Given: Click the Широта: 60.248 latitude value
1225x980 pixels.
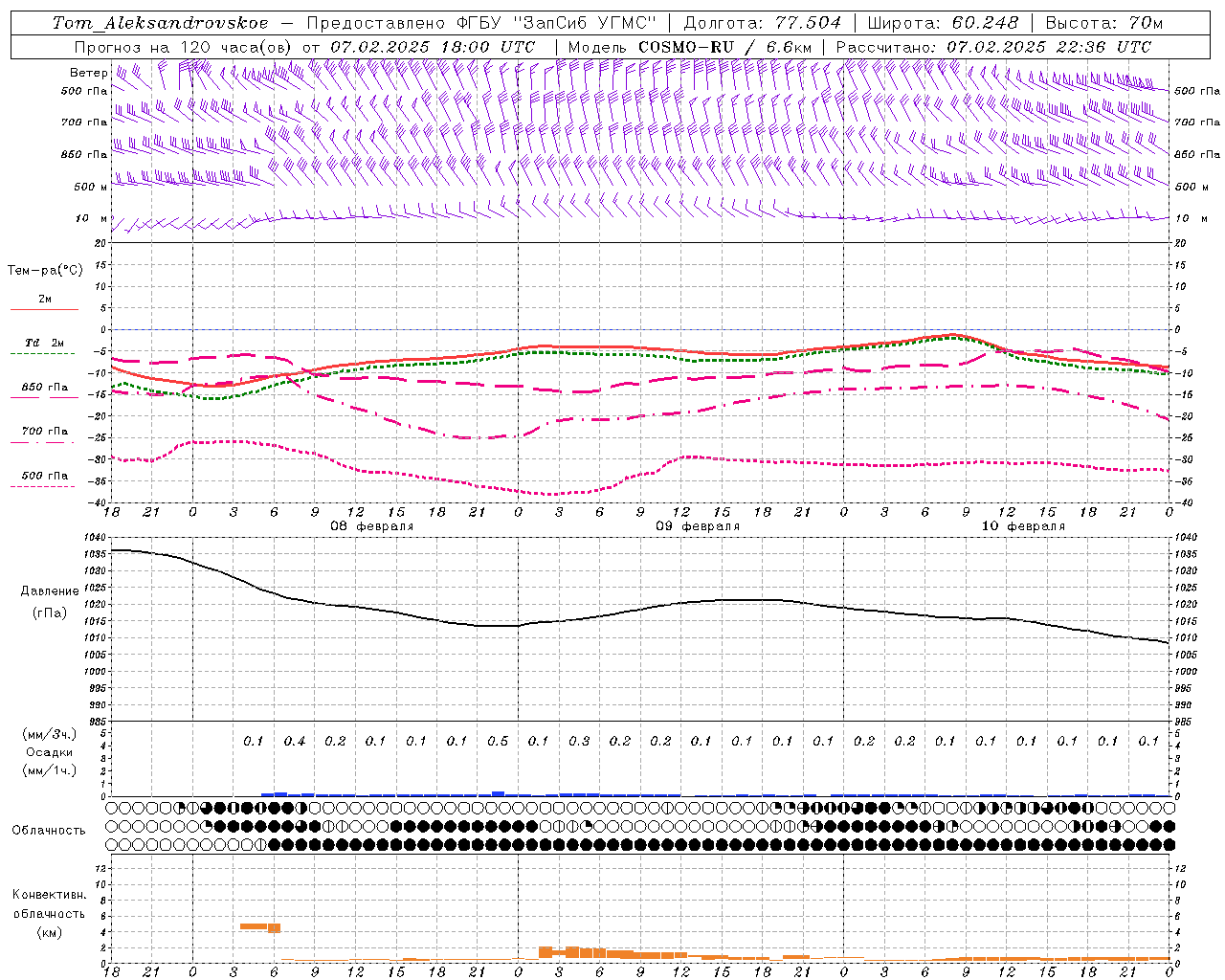Looking at the screenshot, I should [x=943, y=23].
